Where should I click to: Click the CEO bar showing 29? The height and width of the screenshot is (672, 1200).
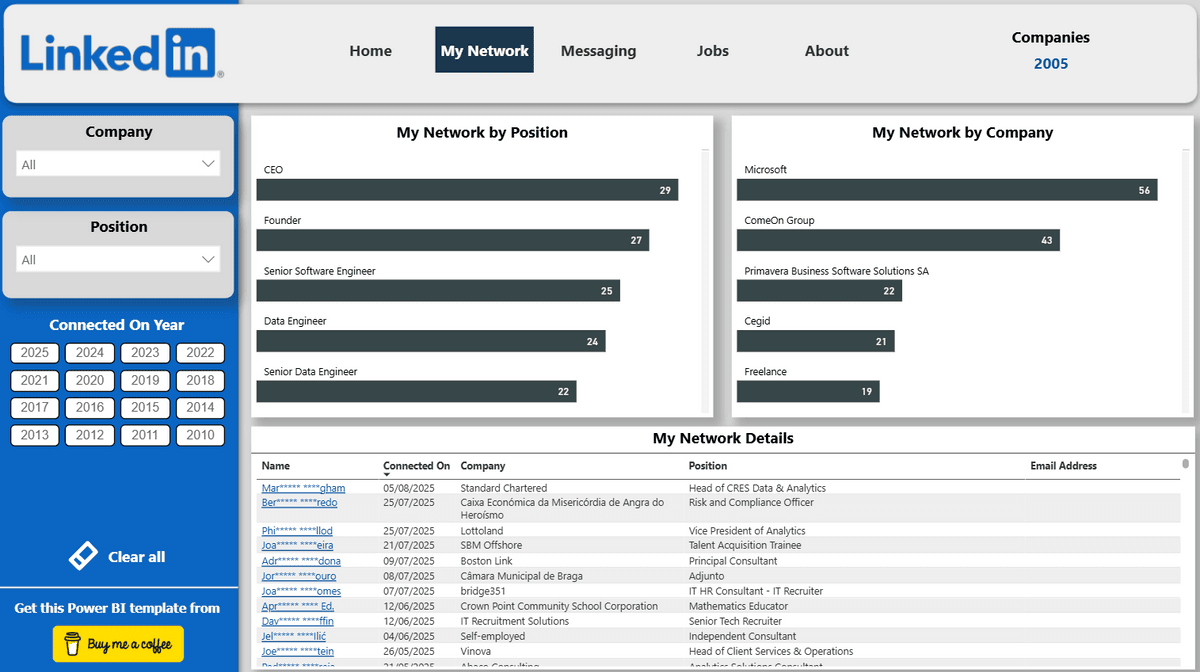coord(467,190)
